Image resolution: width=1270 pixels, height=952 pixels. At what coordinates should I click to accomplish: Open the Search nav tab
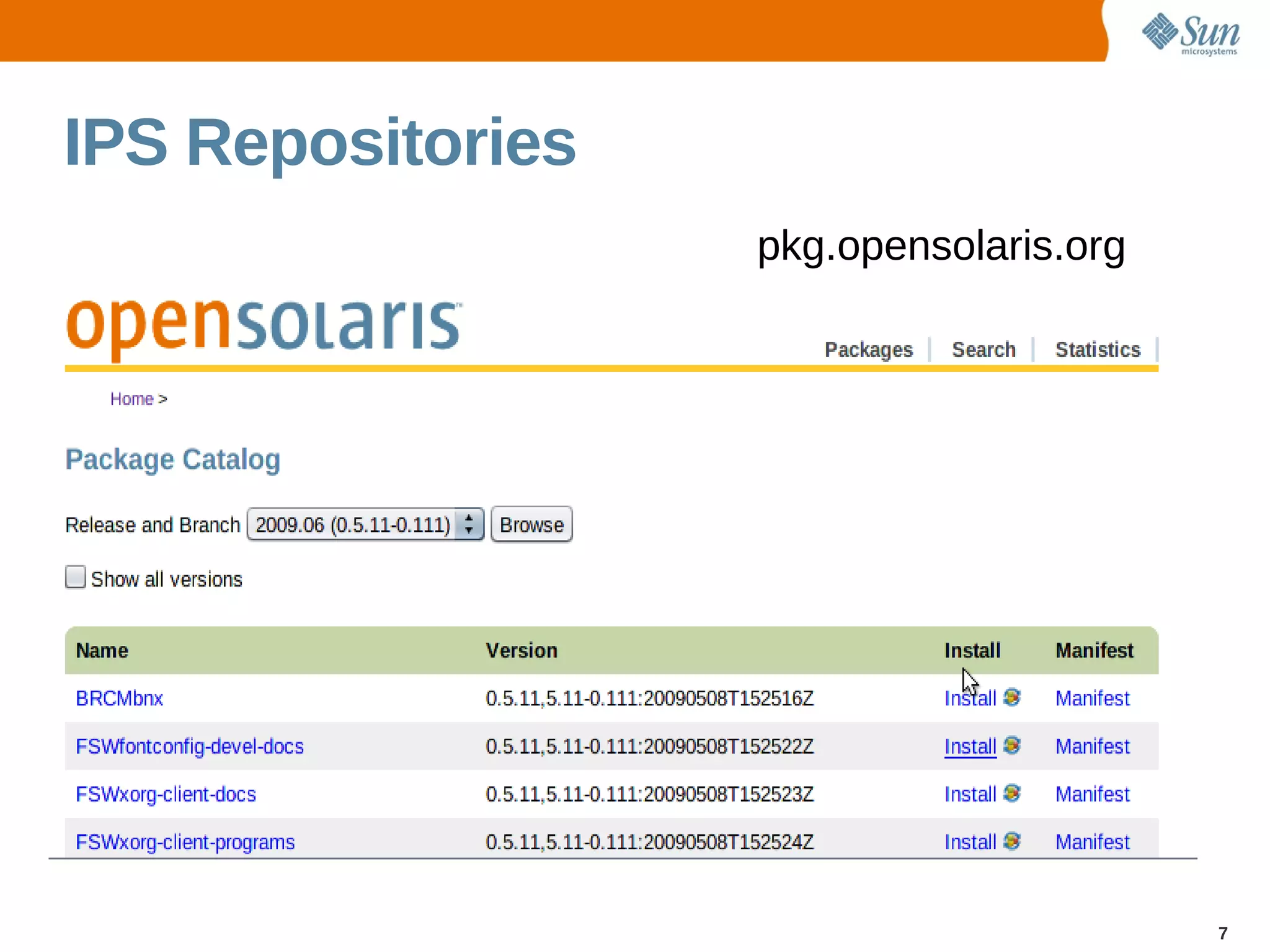984,350
